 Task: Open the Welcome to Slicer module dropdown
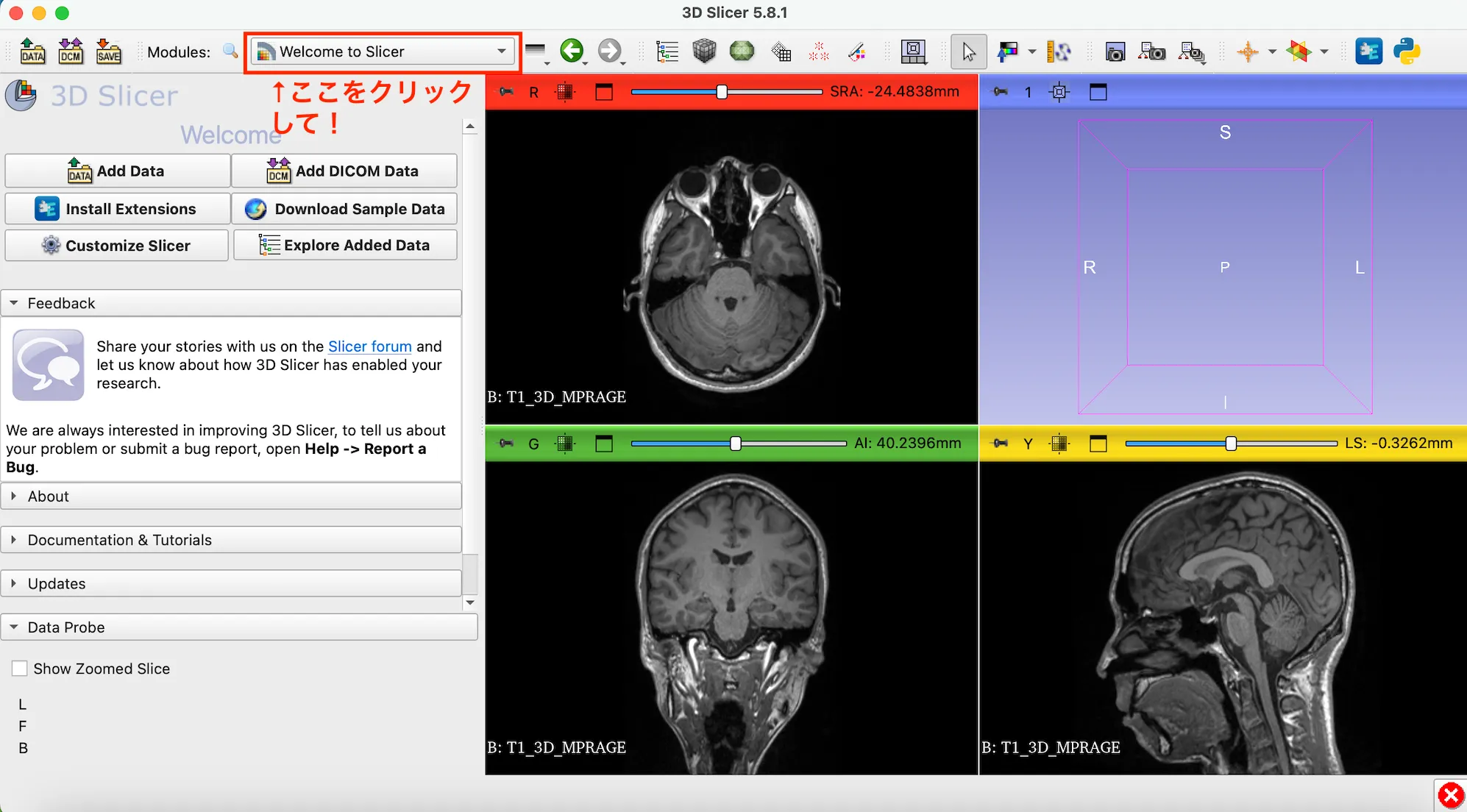[x=381, y=51]
